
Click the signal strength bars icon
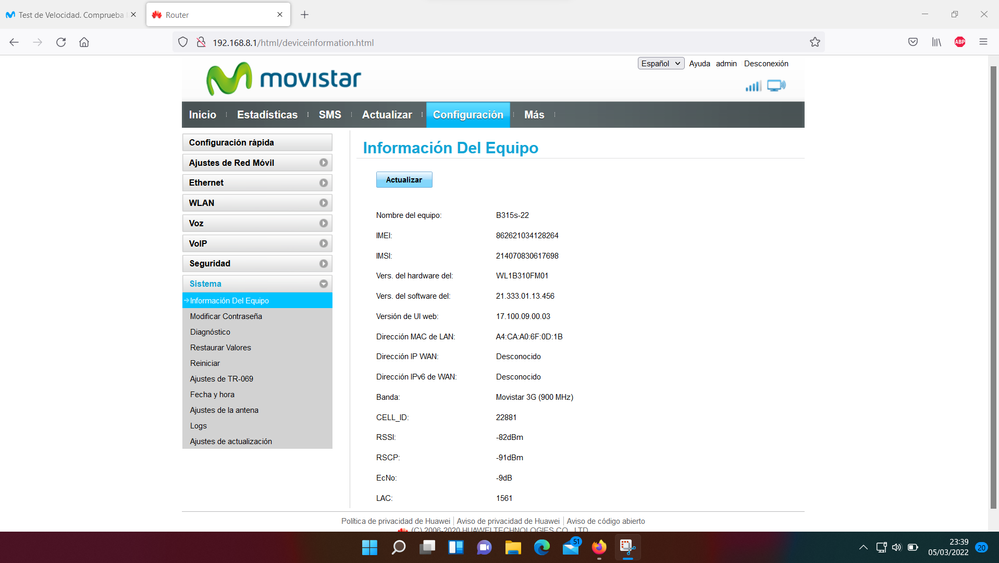753,86
